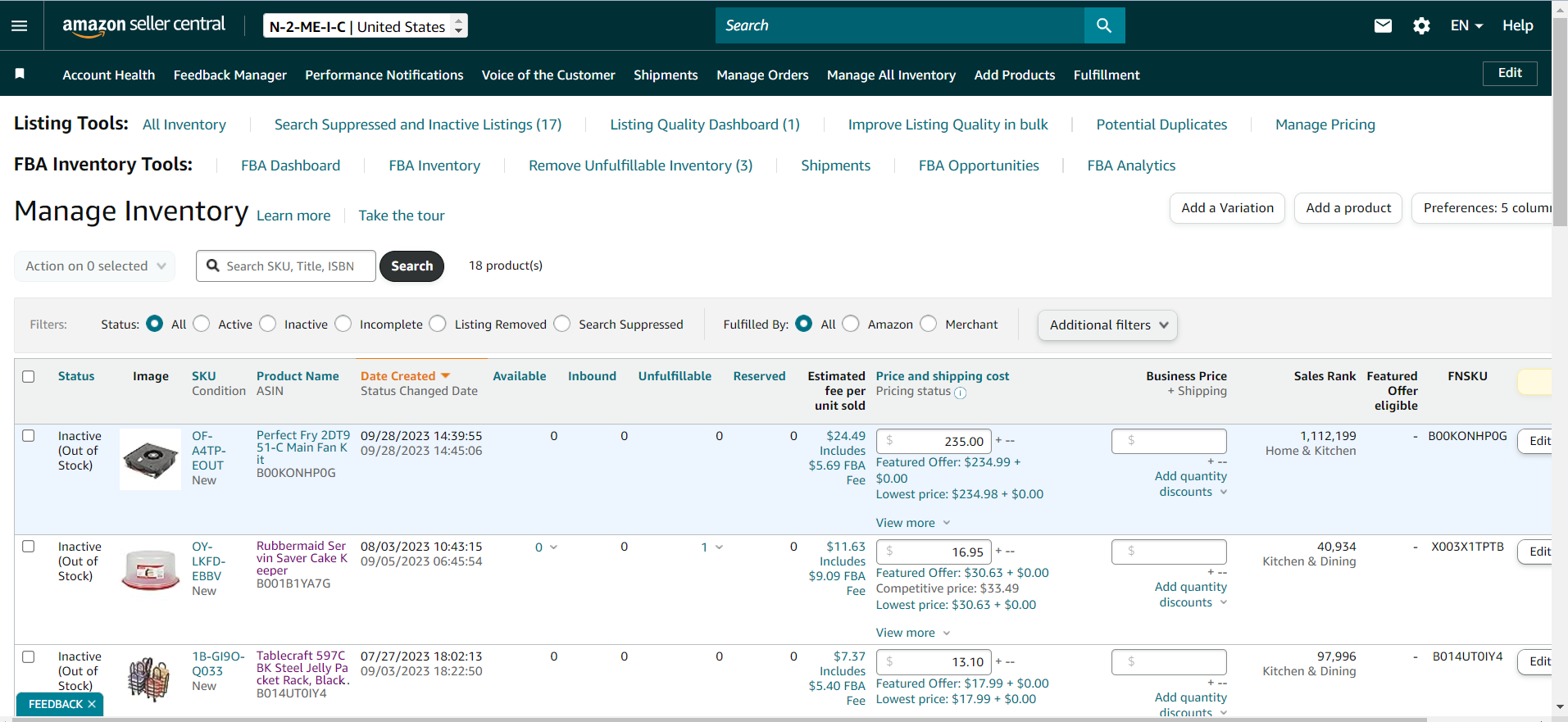Expand View more for the Rubbermaid row
The image size is (1568, 722).
913,633
